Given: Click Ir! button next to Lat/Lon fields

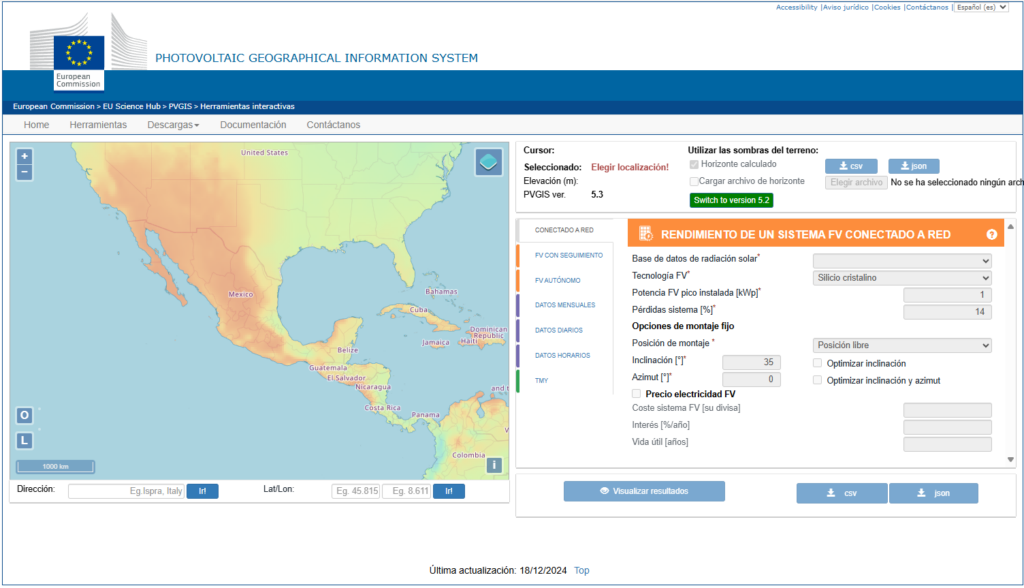Looking at the screenshot, I should pos(449,491).
